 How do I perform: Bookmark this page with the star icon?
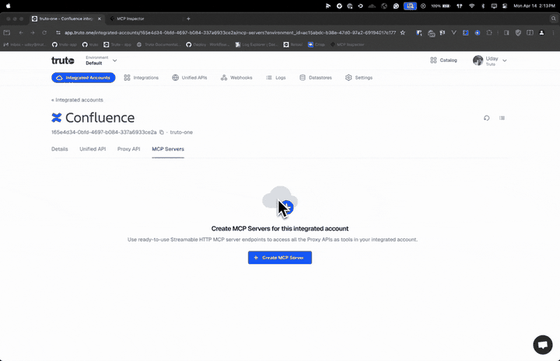(x=403, y=32)
